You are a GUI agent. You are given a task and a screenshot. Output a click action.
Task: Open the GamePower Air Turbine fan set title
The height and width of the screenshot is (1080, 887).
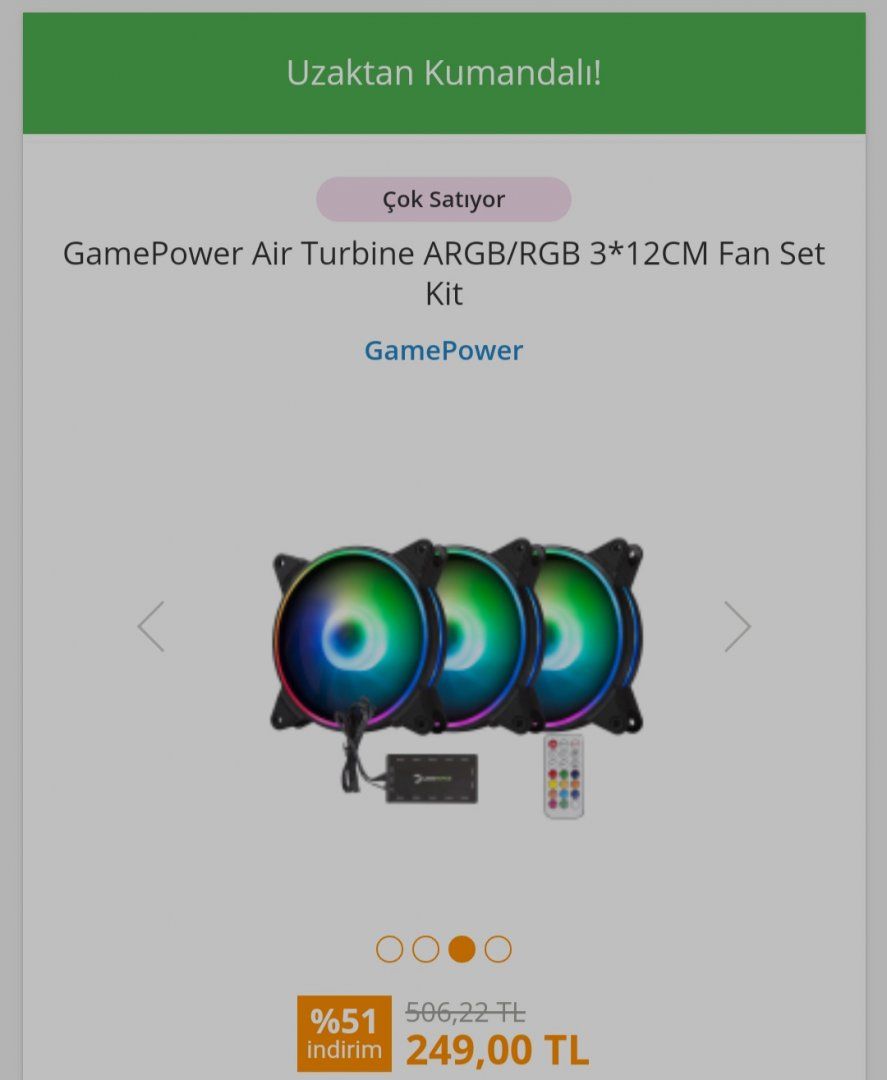tap(444, 273)
